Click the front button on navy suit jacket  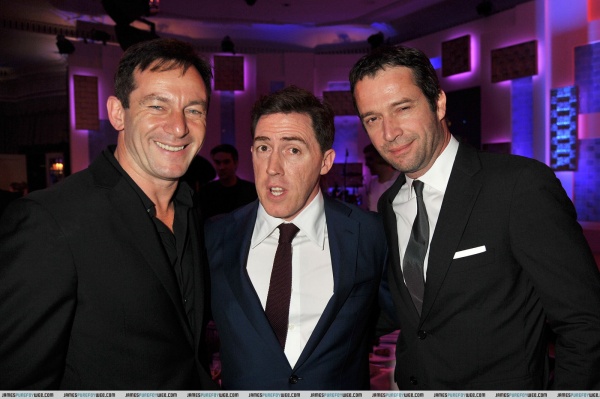(x=293, y=379)
